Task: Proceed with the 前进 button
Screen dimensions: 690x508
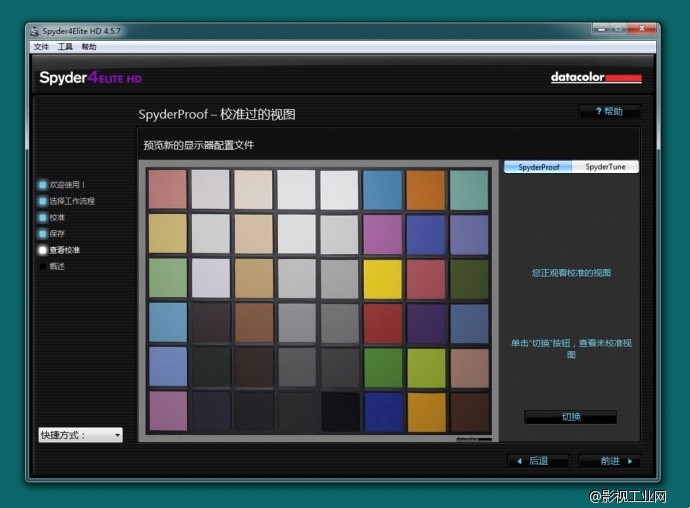Action: (x=610, y=461)
